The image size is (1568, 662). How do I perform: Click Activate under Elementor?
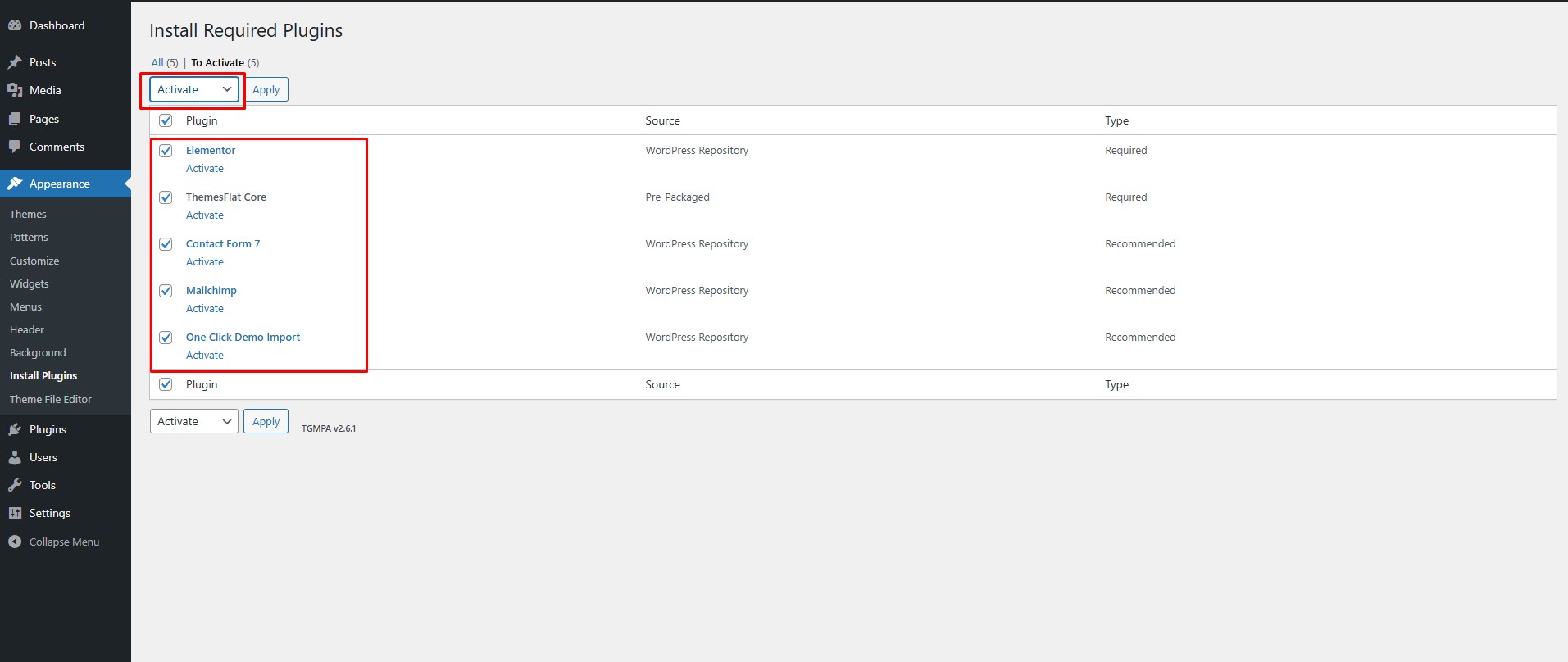pyautogui.click(x=205, y=169)
